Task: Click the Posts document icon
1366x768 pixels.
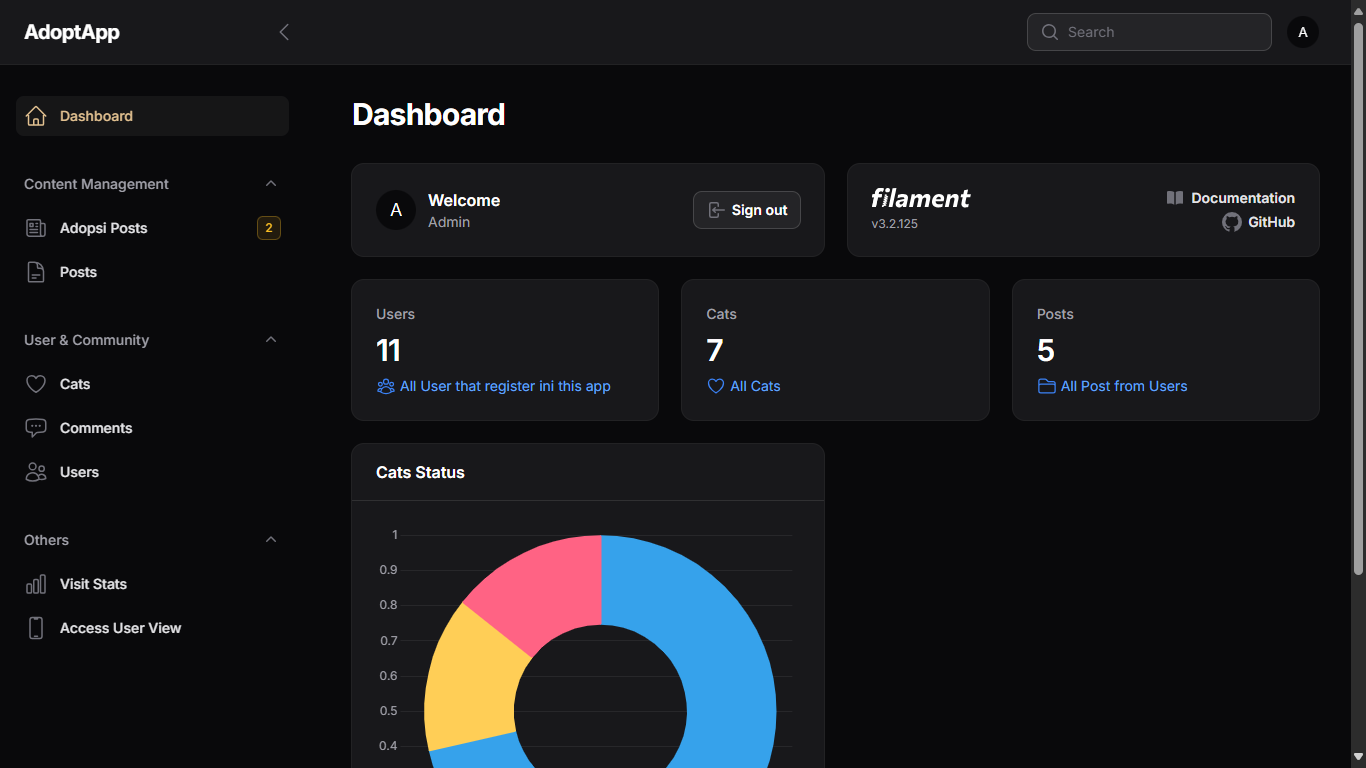Action: pos(36,271)
